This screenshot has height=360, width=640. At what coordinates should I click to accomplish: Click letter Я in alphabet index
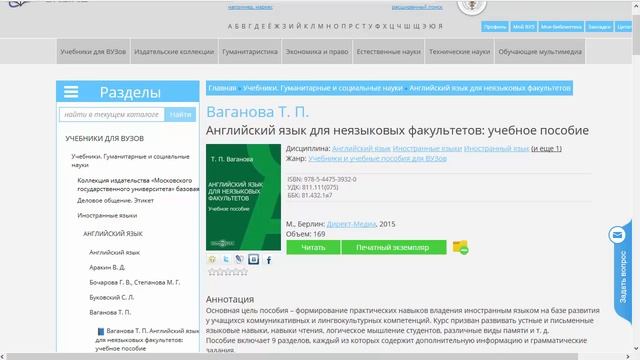441,27
